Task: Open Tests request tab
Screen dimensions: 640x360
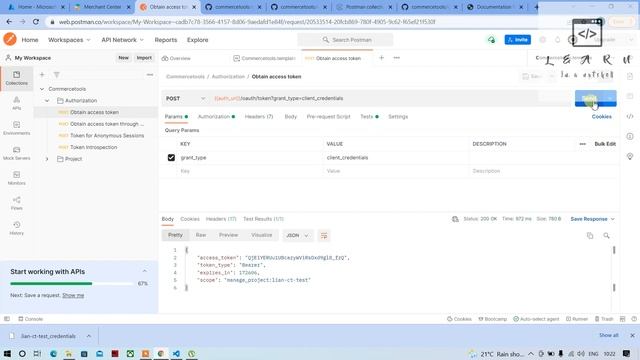Action: pyautogui.click(x=369, y=117)
